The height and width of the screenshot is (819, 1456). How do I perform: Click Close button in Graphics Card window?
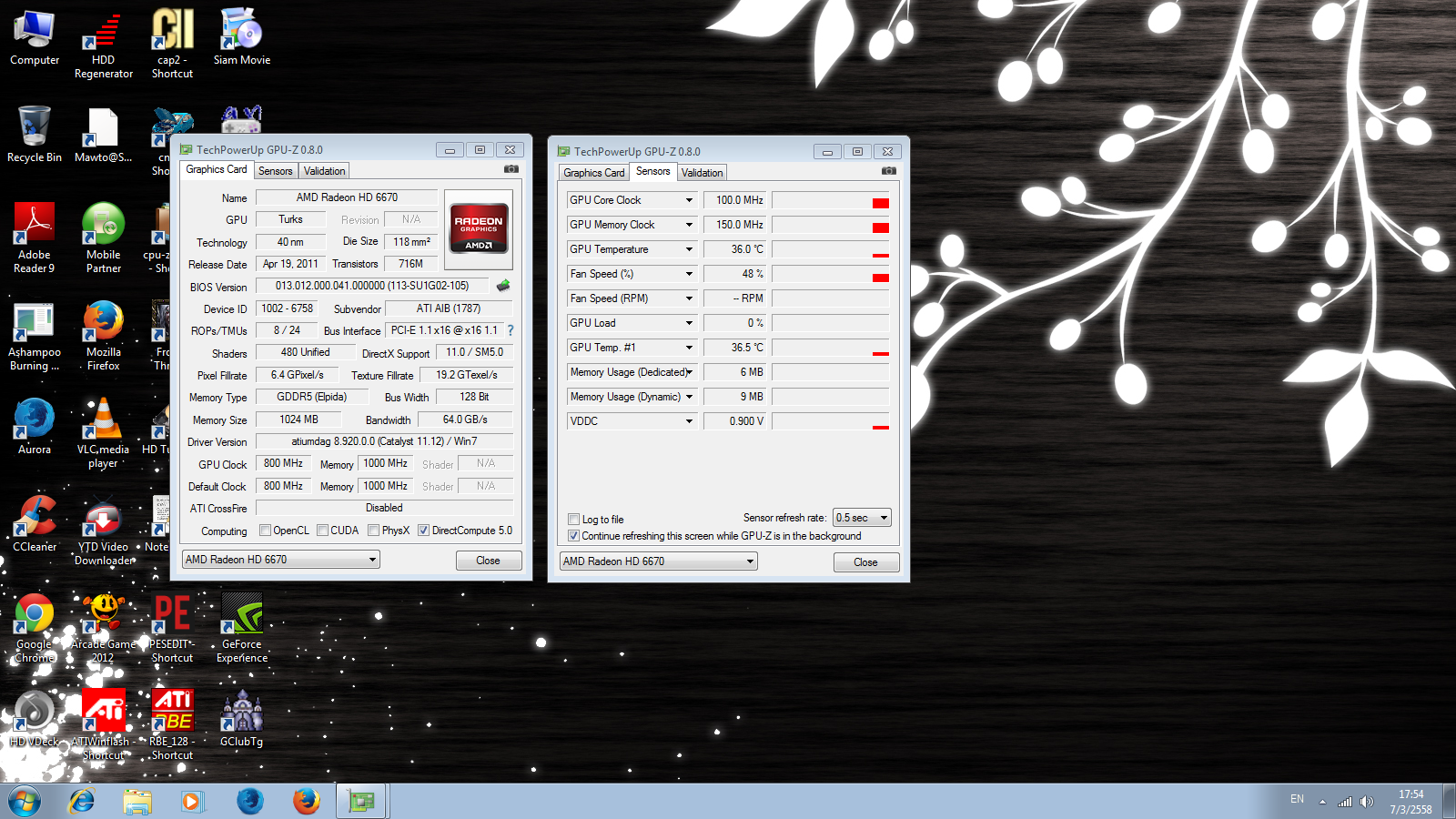(x=488, y=561)
